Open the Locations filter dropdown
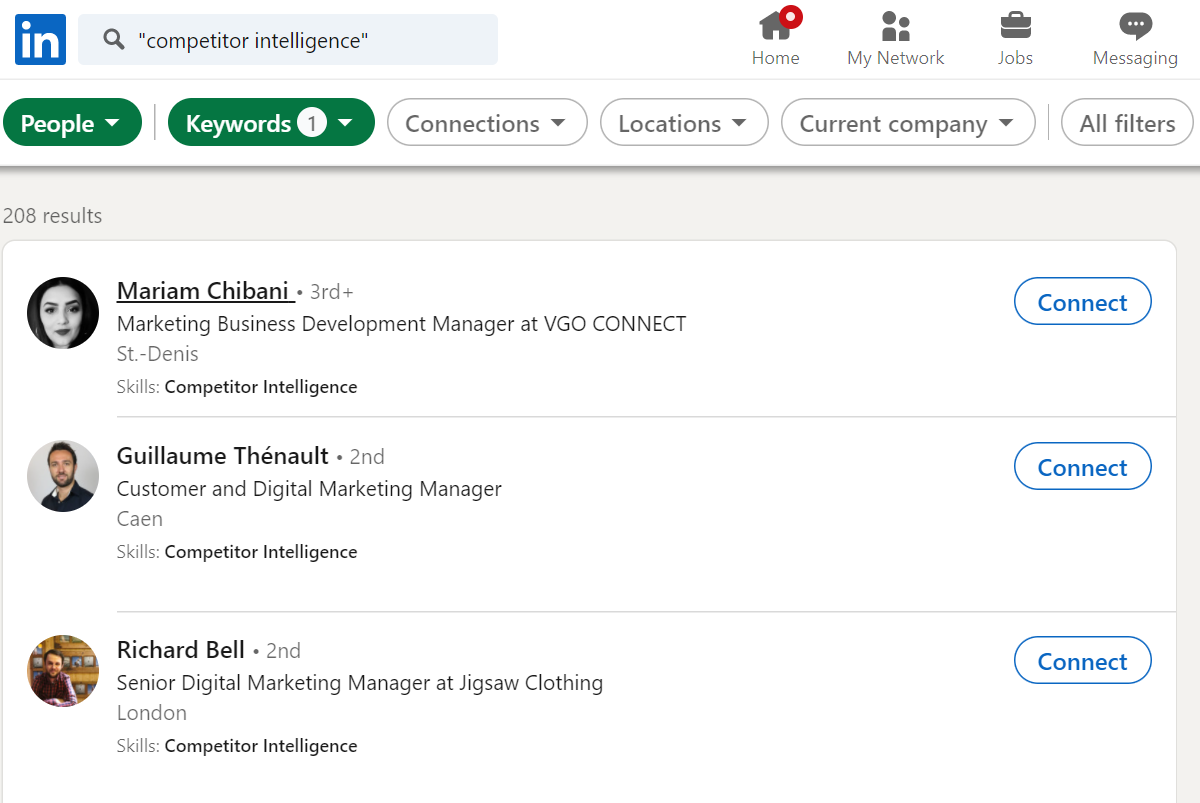1200x803 pixels. (684, 122)
